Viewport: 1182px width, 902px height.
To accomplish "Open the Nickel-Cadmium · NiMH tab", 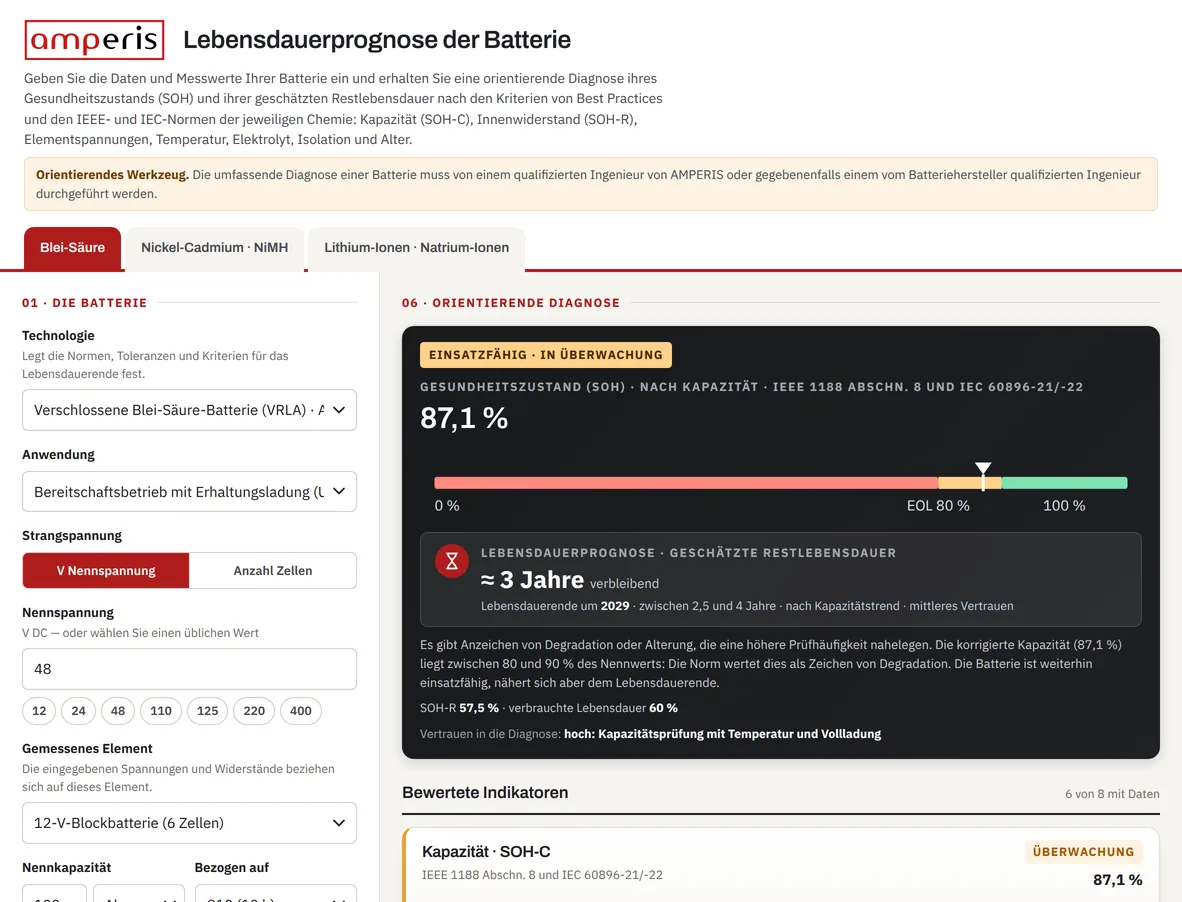I will (x=215, y=248).
